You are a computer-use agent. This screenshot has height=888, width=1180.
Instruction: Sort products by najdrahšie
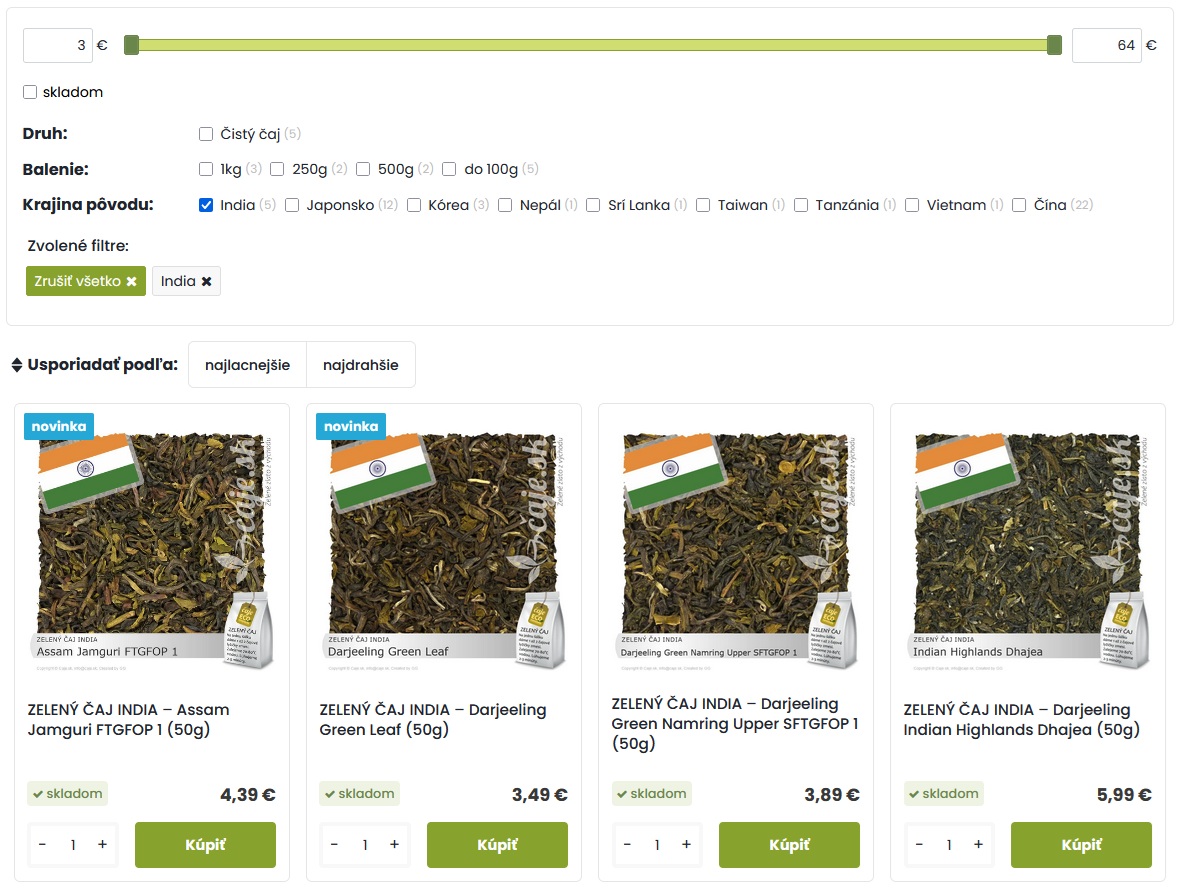[x=360, y=365]
